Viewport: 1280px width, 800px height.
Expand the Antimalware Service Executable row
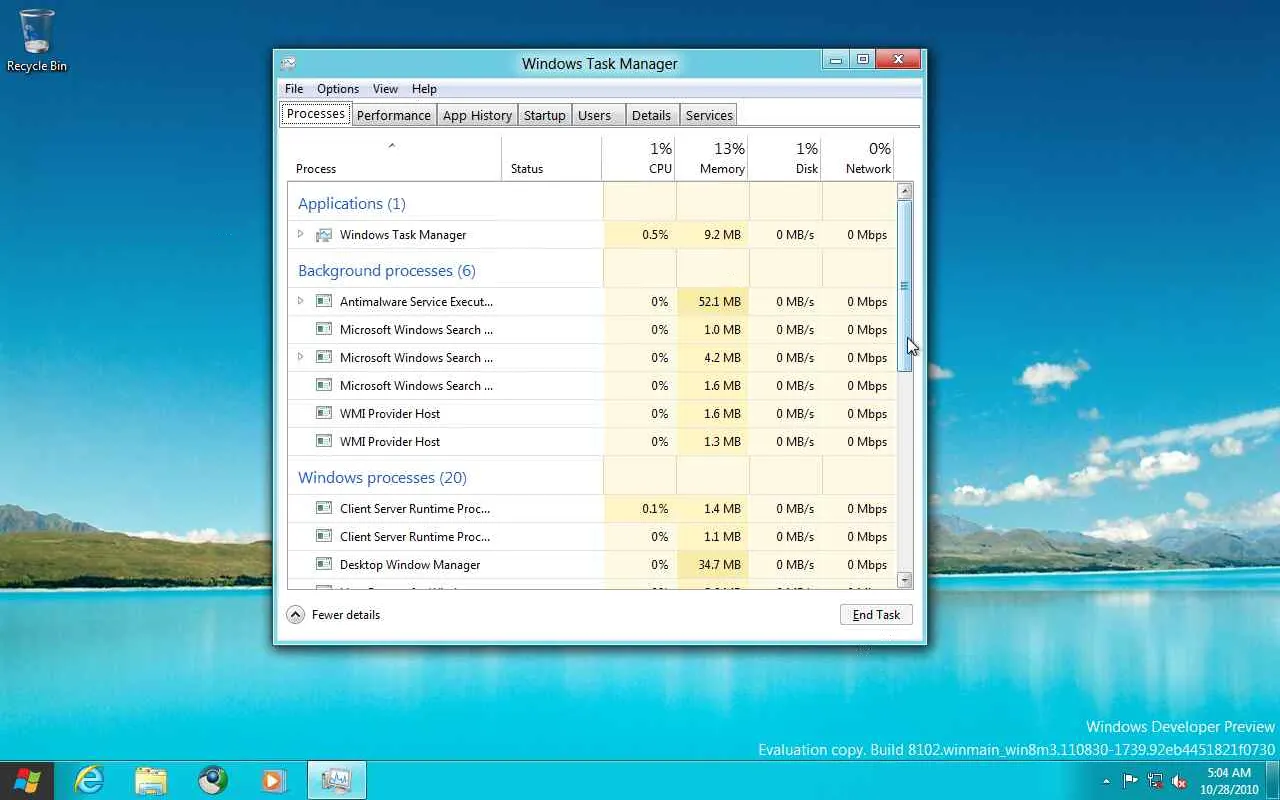tap(300, 300)
